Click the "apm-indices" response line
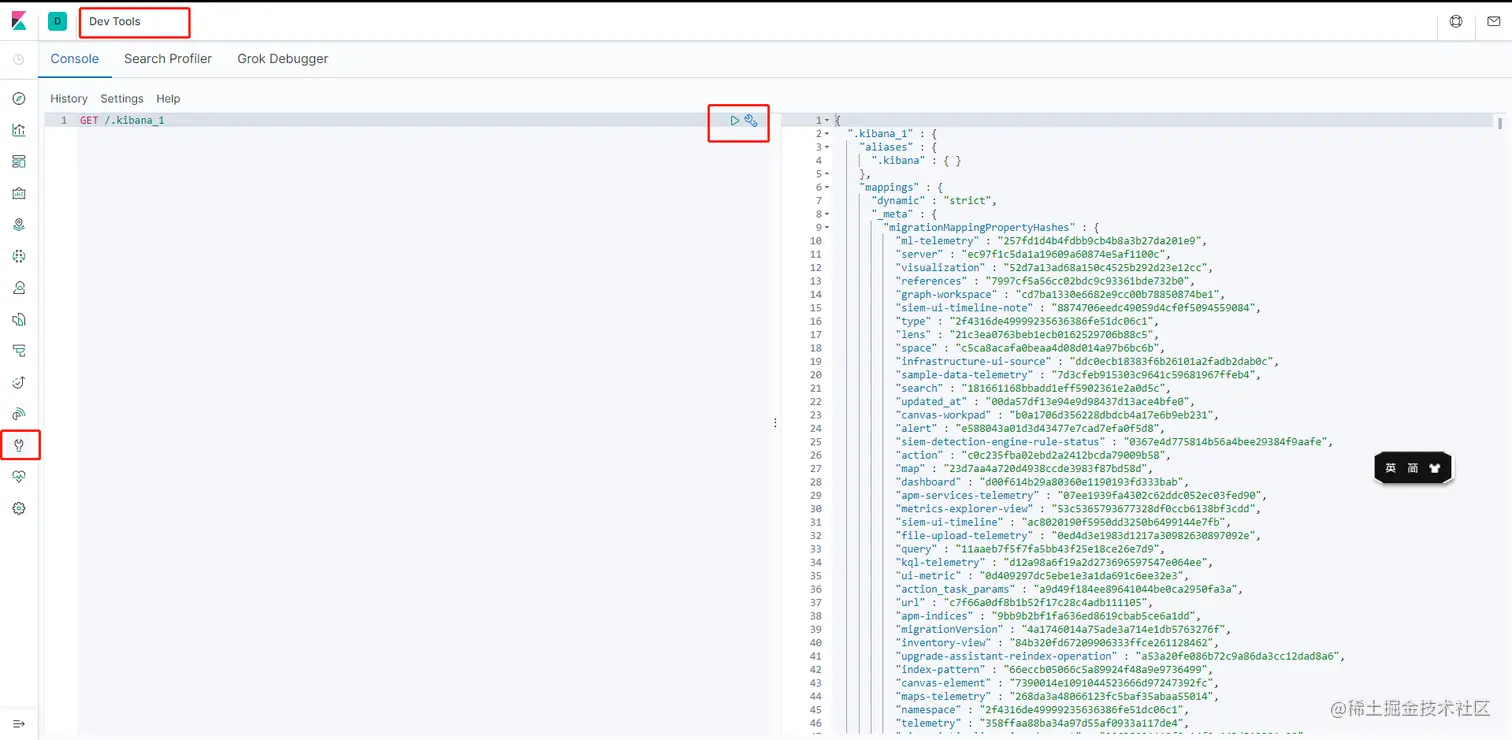This screenshot has height=740, width=1512. pos(1048,616)
